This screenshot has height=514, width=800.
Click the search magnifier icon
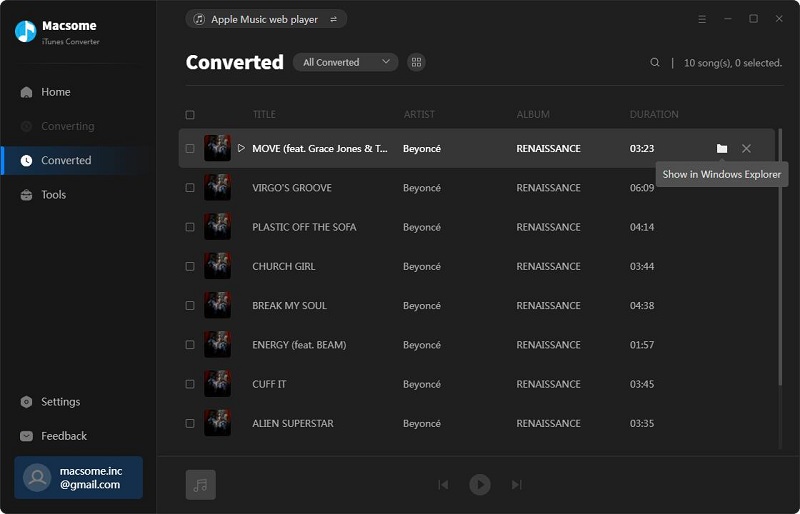[x=655, y=62]
